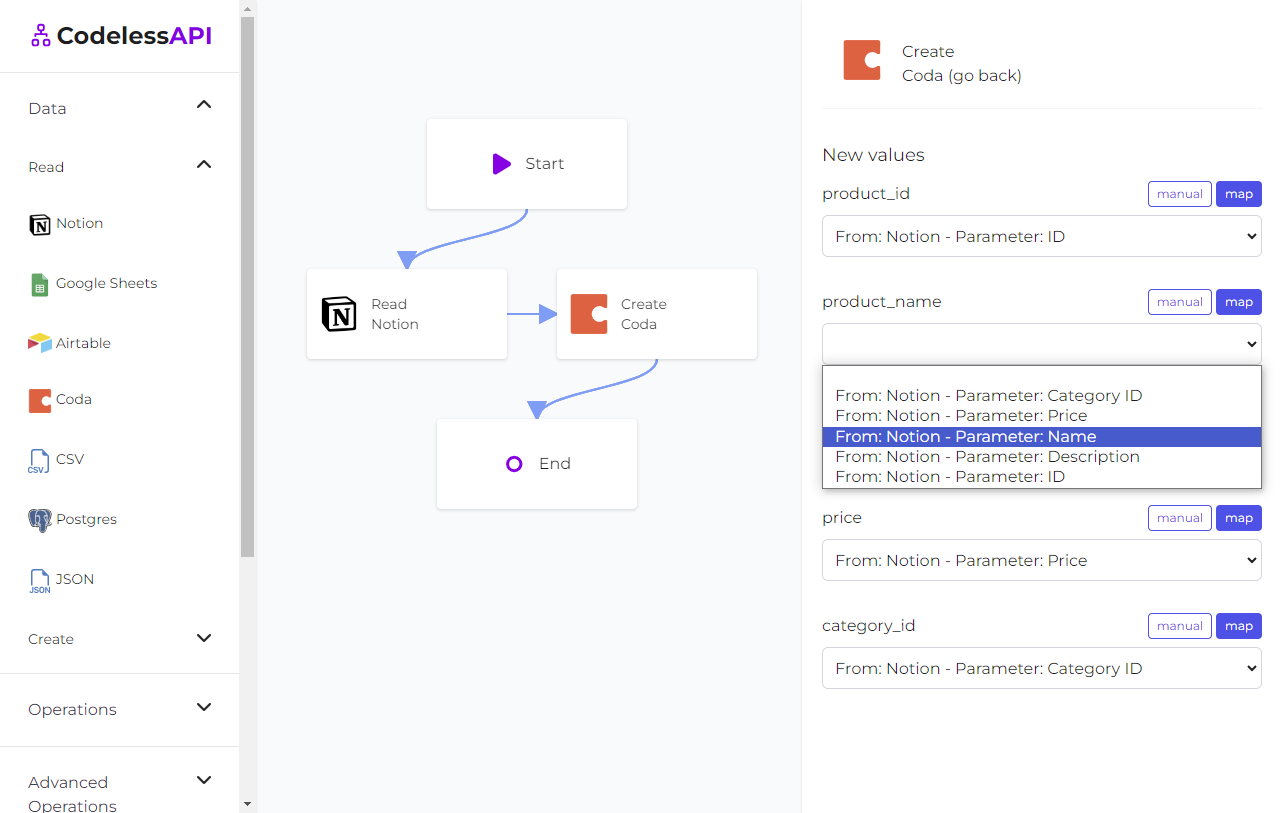1282x813 pixels.
Task: Choose the Category ID option in the open list
Action: tap(1041, 396)
